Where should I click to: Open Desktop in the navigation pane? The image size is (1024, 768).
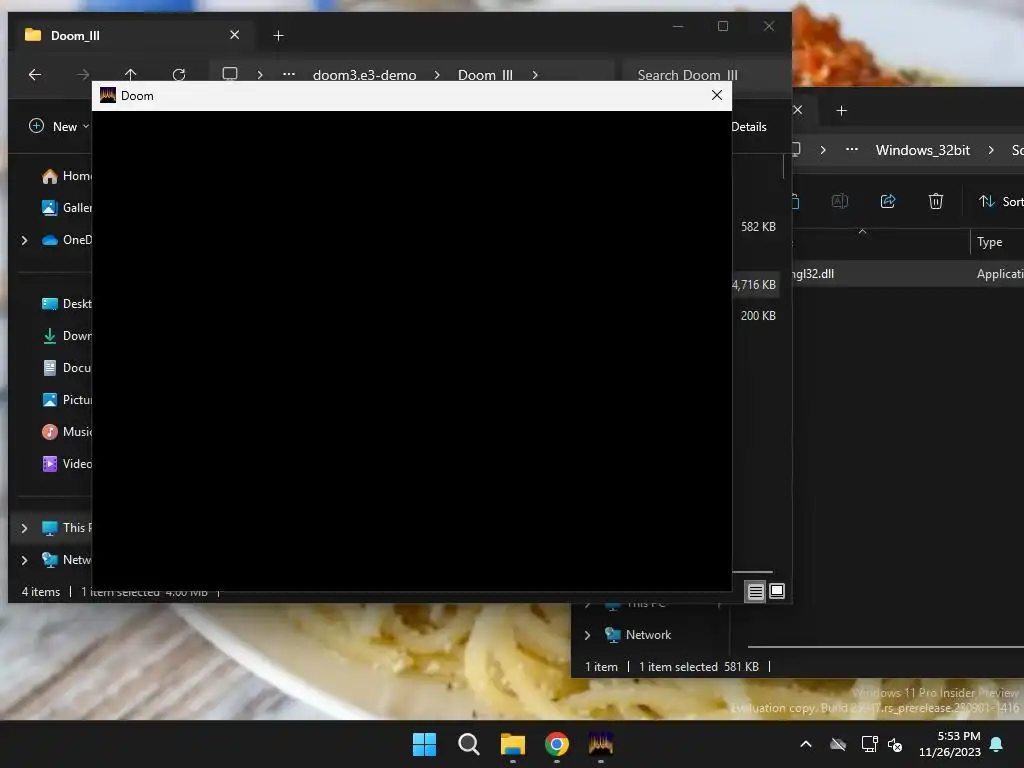pyautogui.click(x=66, y=304)
